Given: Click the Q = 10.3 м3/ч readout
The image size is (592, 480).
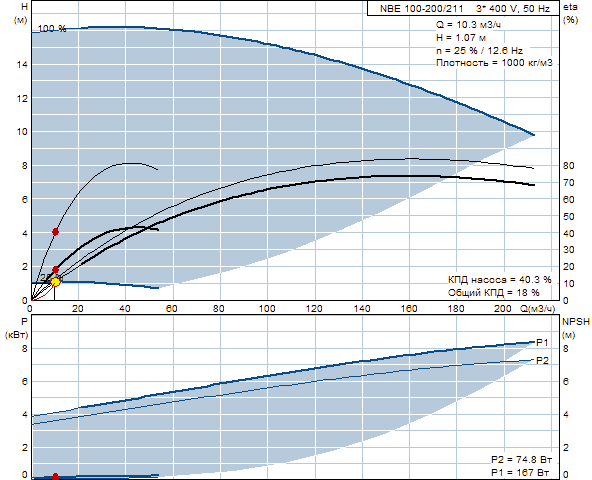Looking at the screenshot, I should pos(469,25).
